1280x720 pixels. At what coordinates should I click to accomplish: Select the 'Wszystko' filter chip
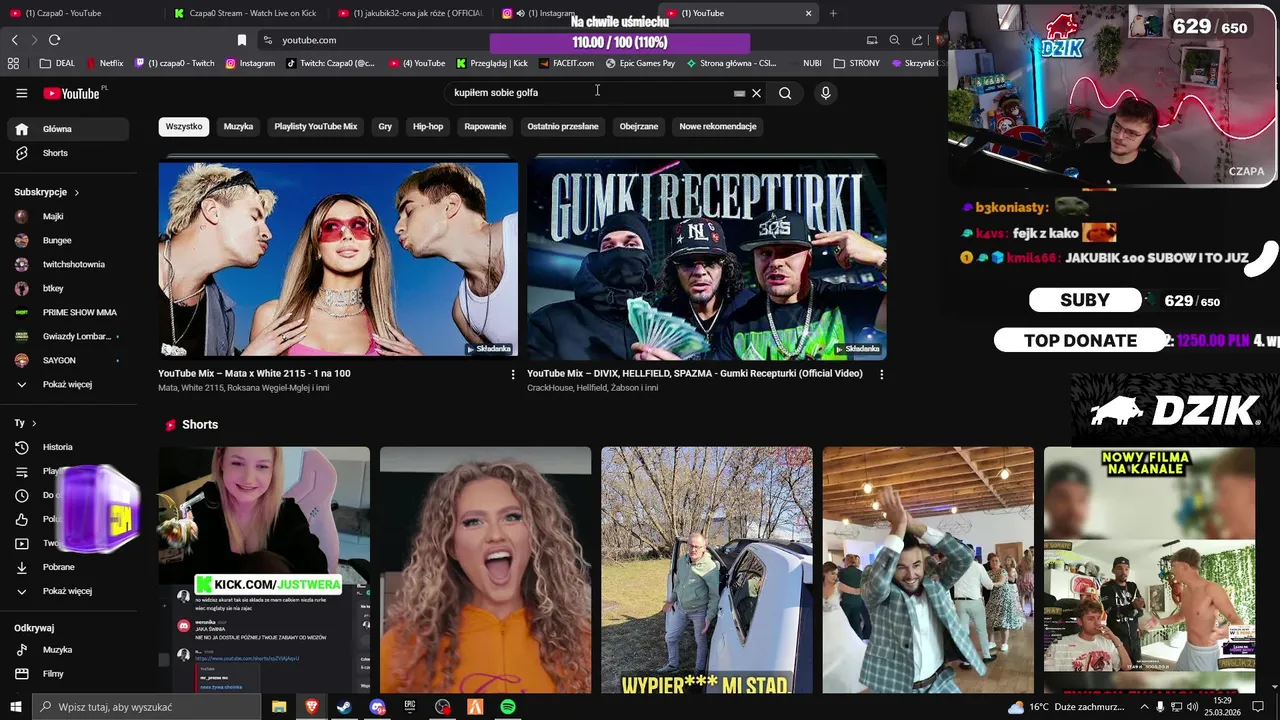(184, 126)
